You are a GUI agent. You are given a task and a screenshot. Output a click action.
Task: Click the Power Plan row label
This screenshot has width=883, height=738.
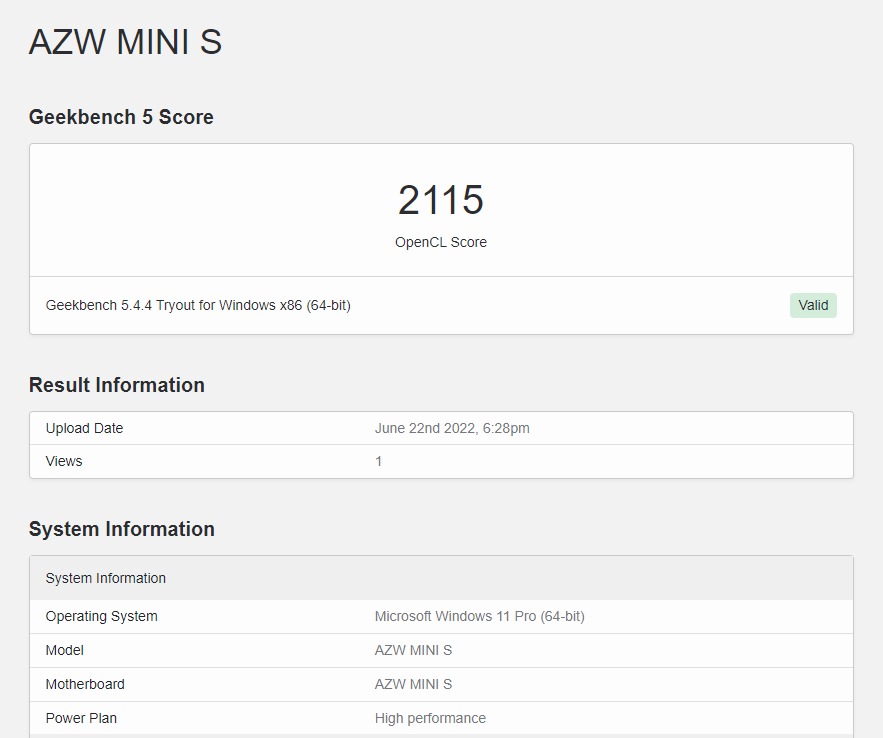[81, 718]
